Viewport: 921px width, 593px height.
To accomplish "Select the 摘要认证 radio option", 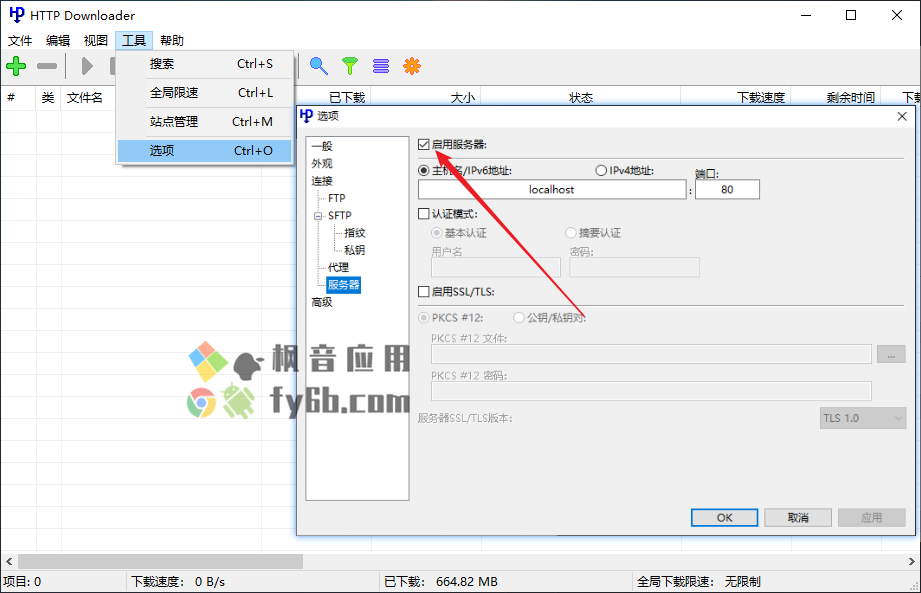I will [x=570, y=233].
